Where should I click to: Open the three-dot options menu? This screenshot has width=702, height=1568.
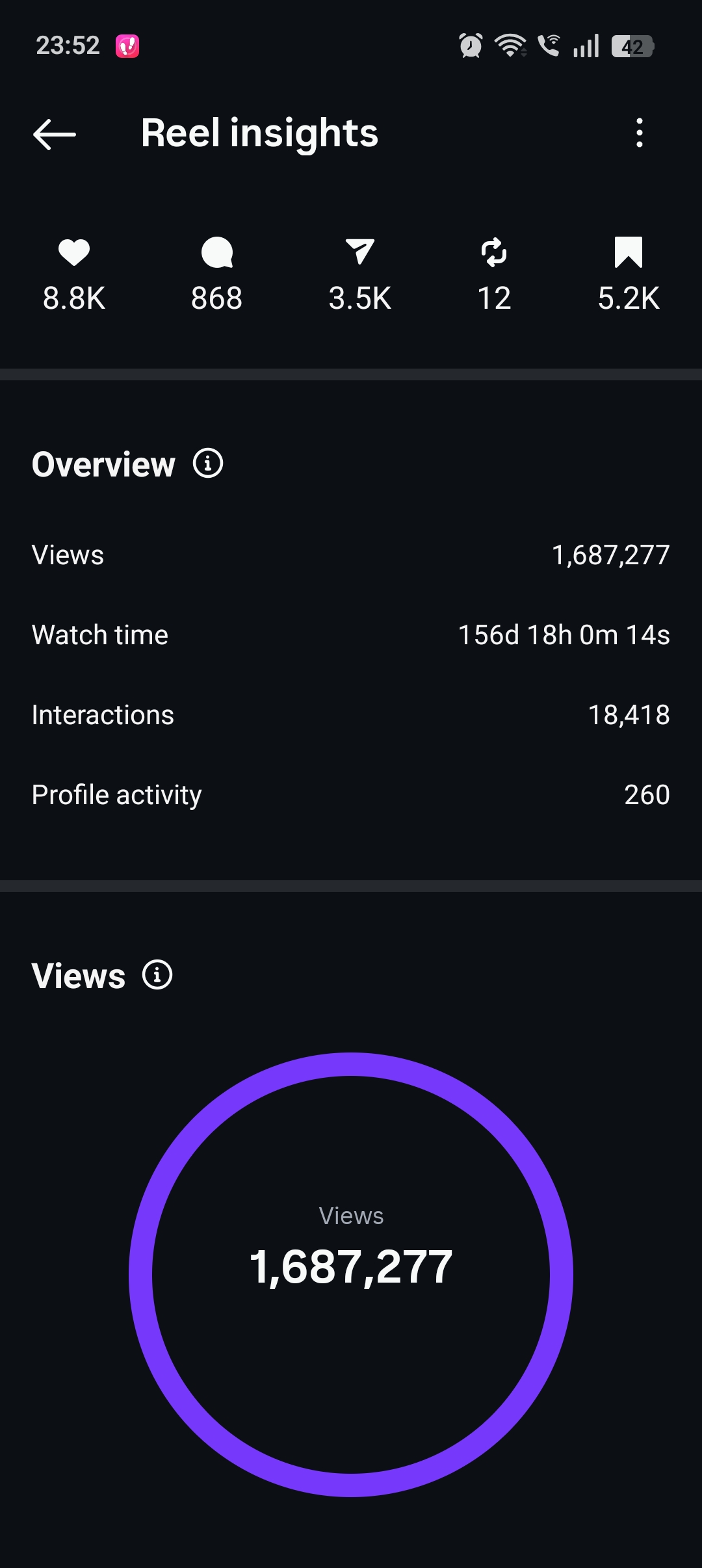click(x=640, y=133)
